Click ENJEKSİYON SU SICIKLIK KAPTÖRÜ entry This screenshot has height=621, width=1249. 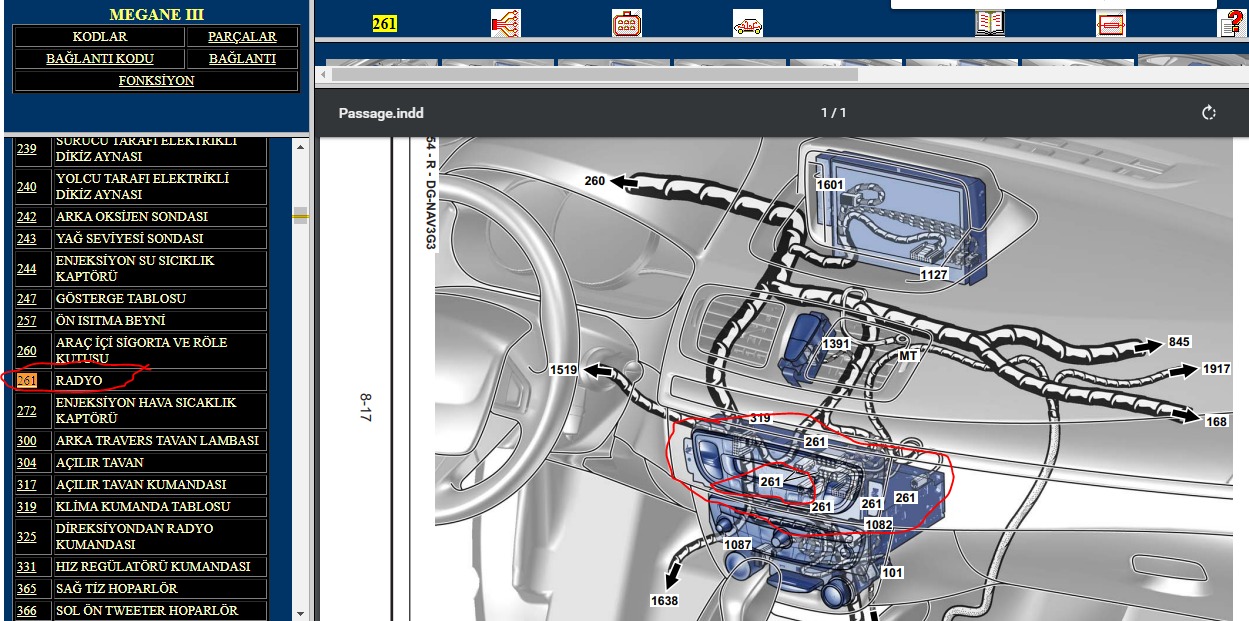click(135, 269)
